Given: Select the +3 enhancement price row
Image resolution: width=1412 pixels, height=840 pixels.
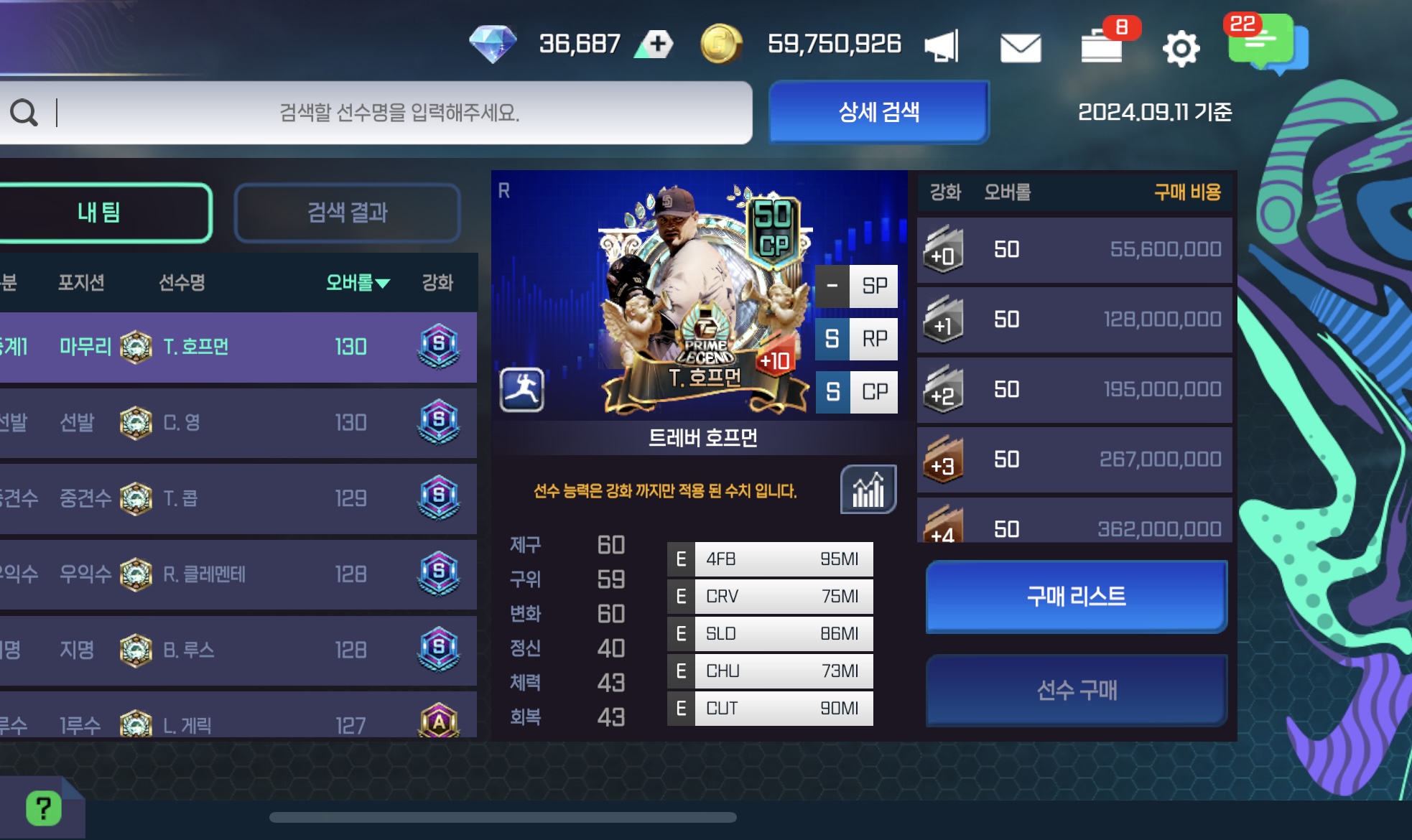Looking at the screenshot, I should coord(1075,459).
